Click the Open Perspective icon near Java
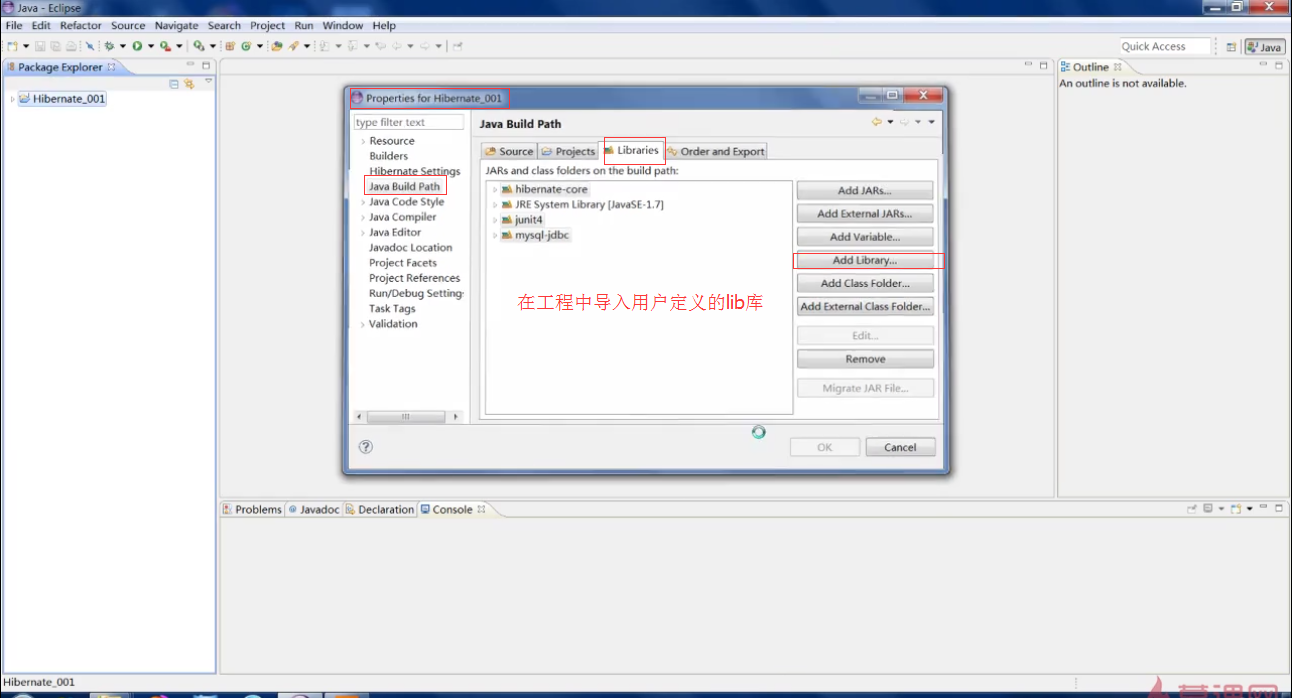The height and width of the screenshot is (698, 1292). [x=1231, y=47]
